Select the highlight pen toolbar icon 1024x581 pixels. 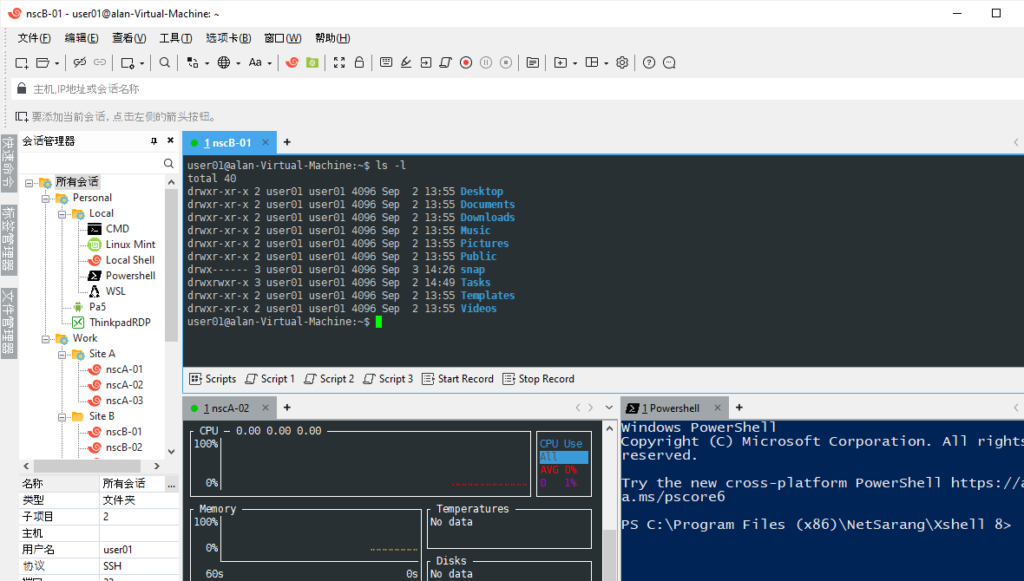coord(405,62)
